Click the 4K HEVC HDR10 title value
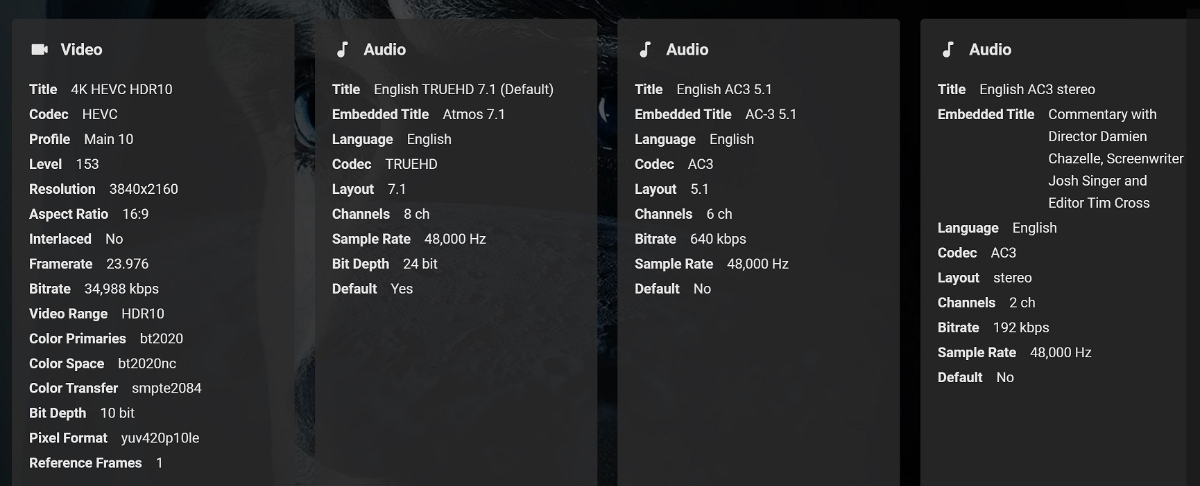The image size is (1200, 486). (122, 89)
